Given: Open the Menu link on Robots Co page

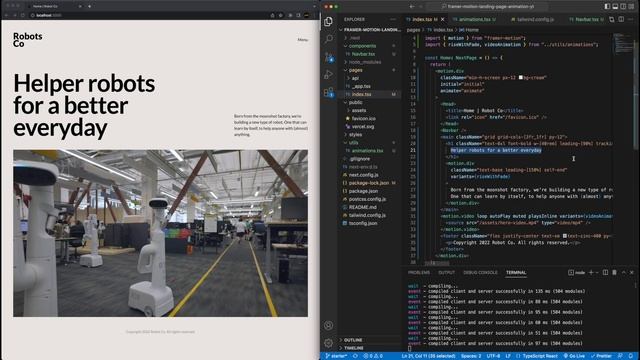Looking at the screenshot, I should coord(302,40).
